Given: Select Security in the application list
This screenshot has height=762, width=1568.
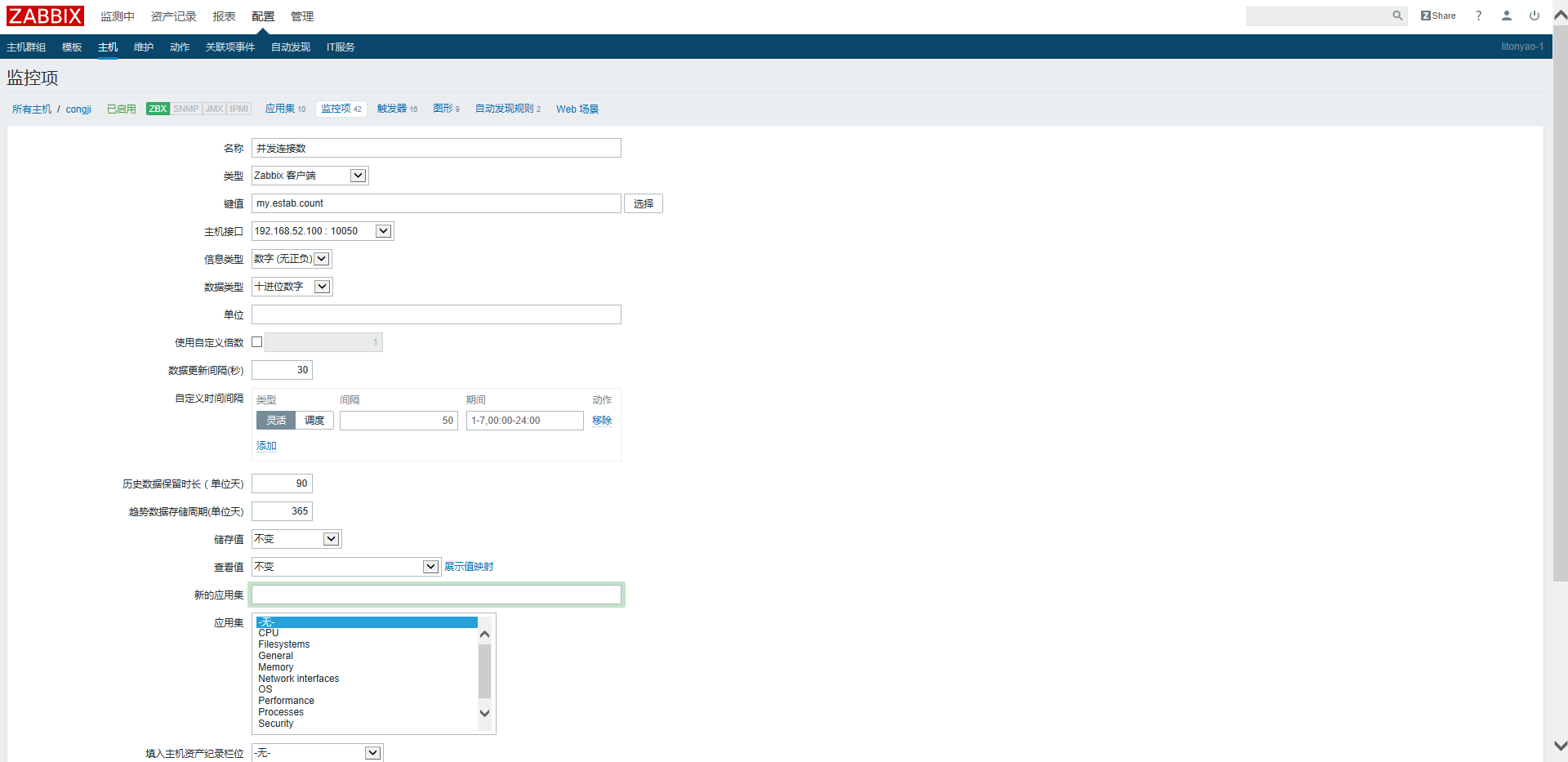Looking at the screenshot, I should click(367, 724).
